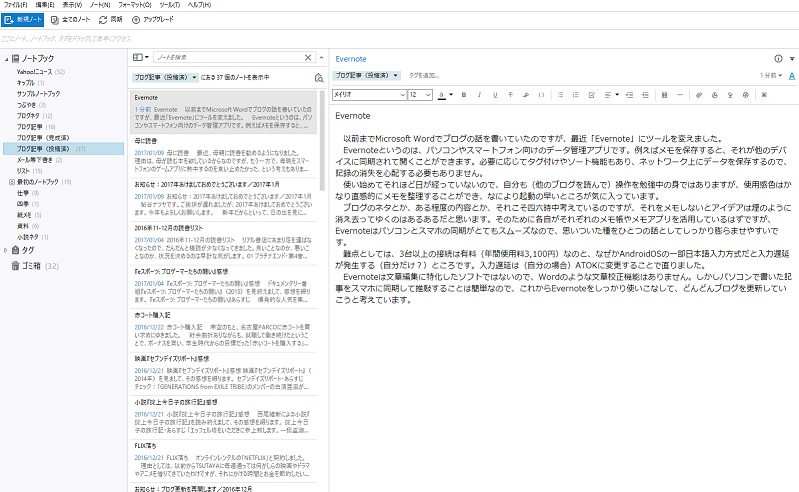Open the 赤コート購入記 note
The image size is (799, 492).
(x=223, y=330)
